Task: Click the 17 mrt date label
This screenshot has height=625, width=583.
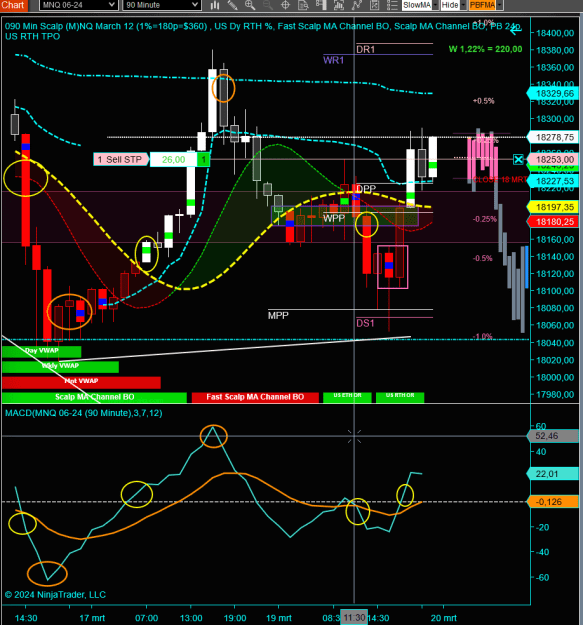Action: (92, 618)
